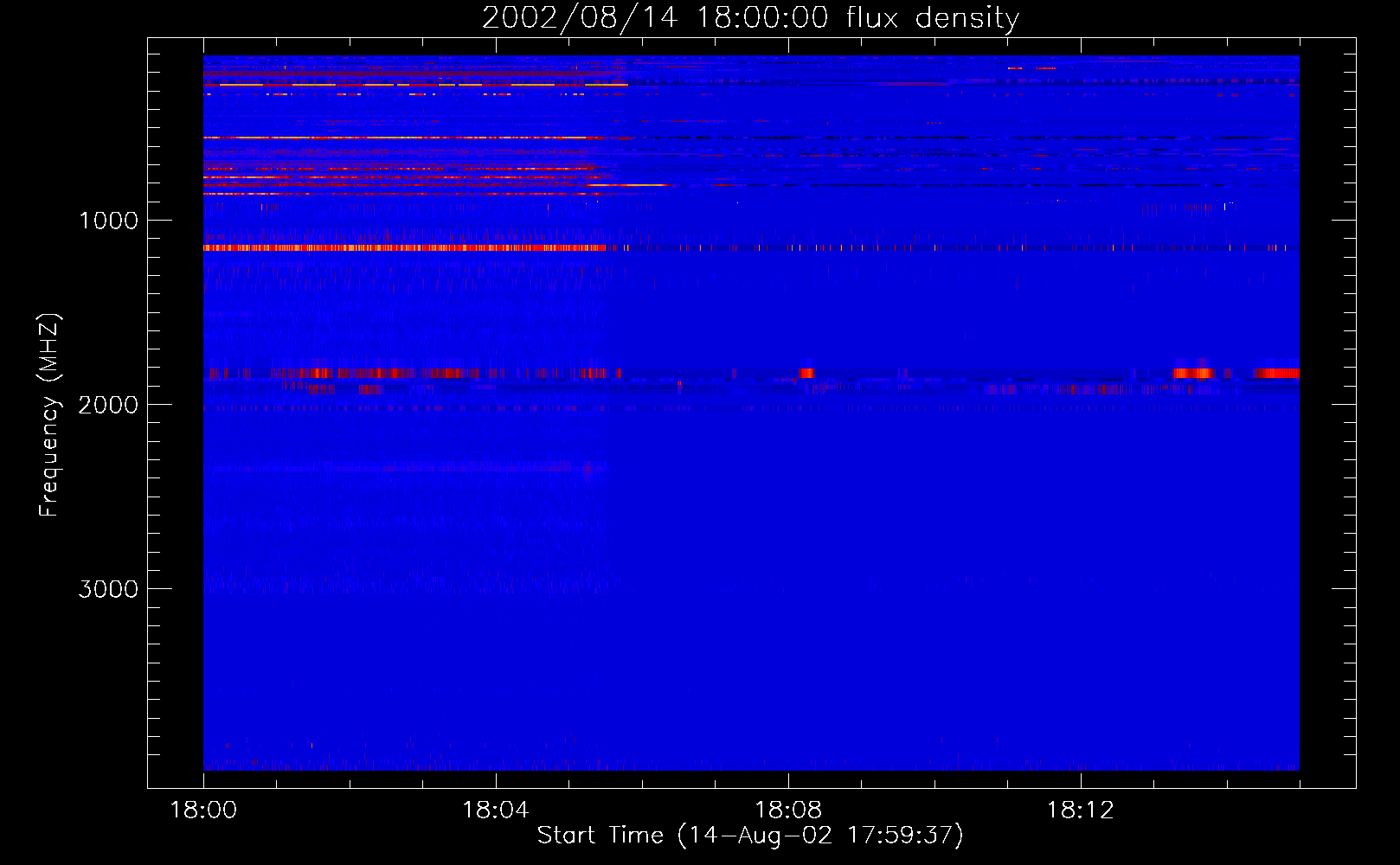Click the "Start Time (14-Aug-02 17:59:37)" label
The height and width of the screenshot is (865, 1400).
(x=750, y=835)
